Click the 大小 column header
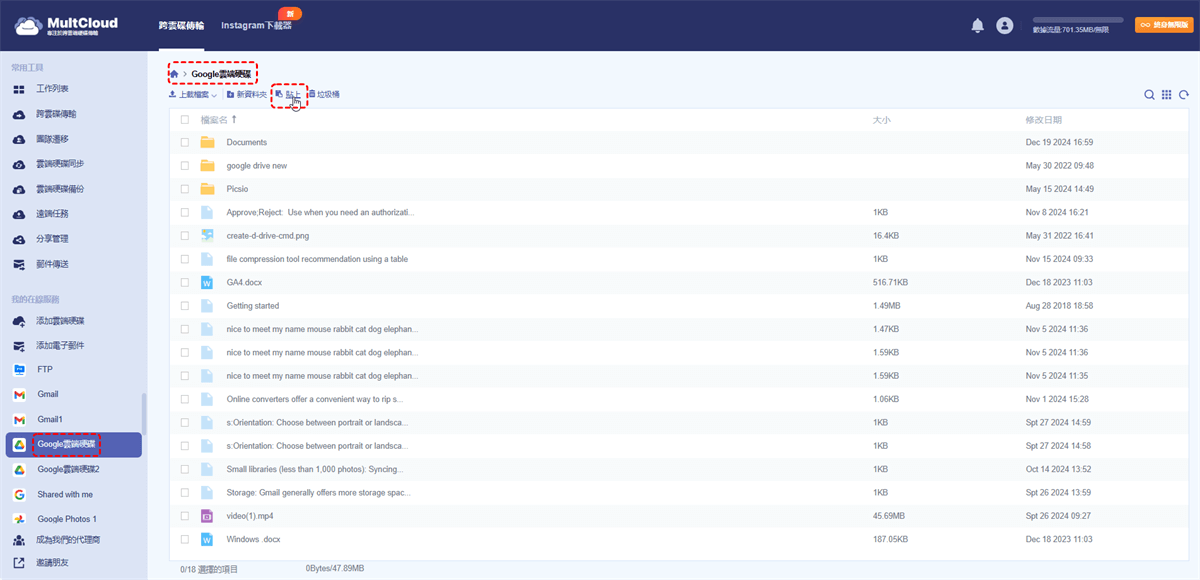 click(x=881, y=119)
